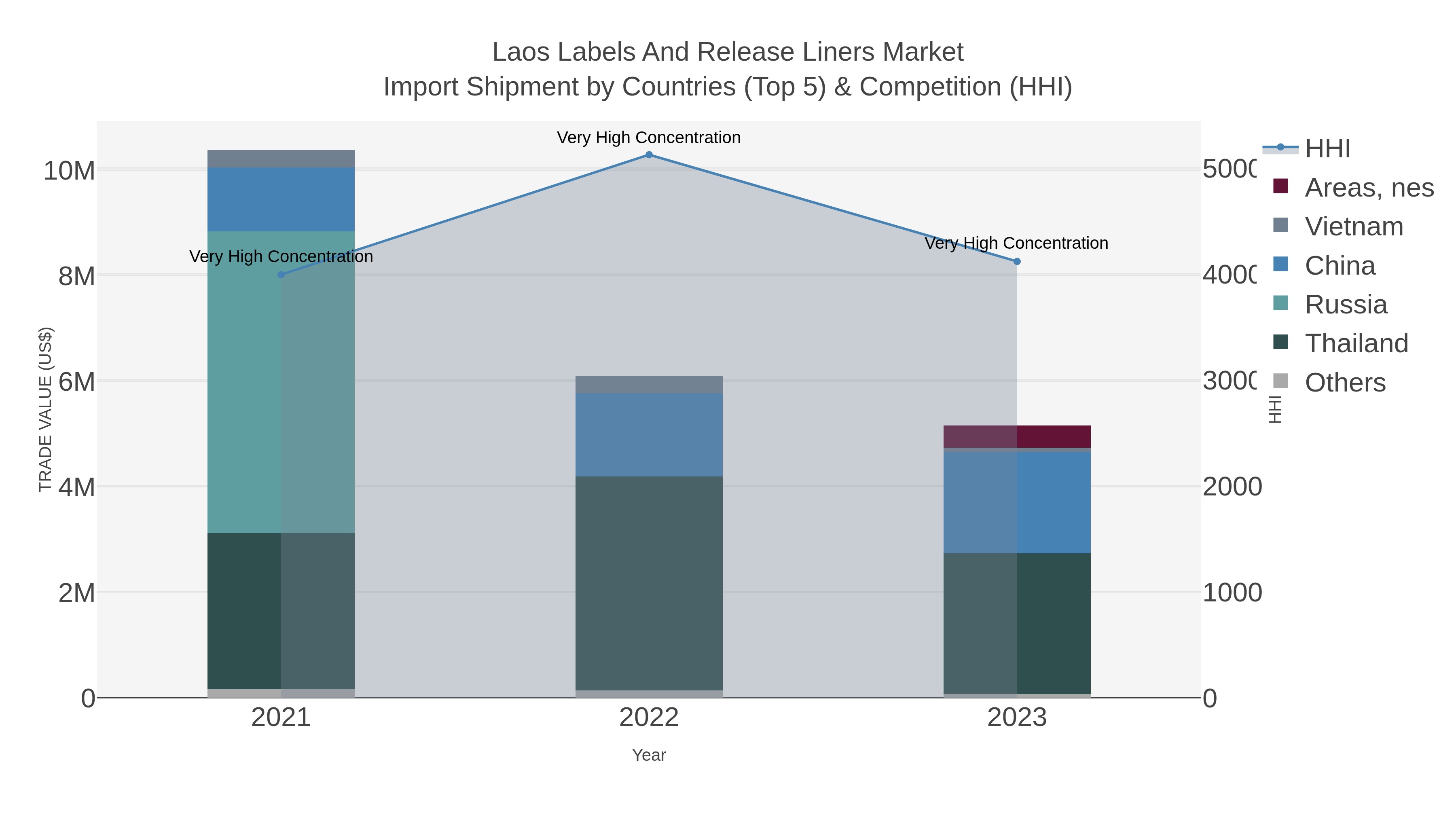Click the Areas, nes maroon legend swatch
Image resolution: width=1456 pixels, height=819 pixels.
(1280, 186)
